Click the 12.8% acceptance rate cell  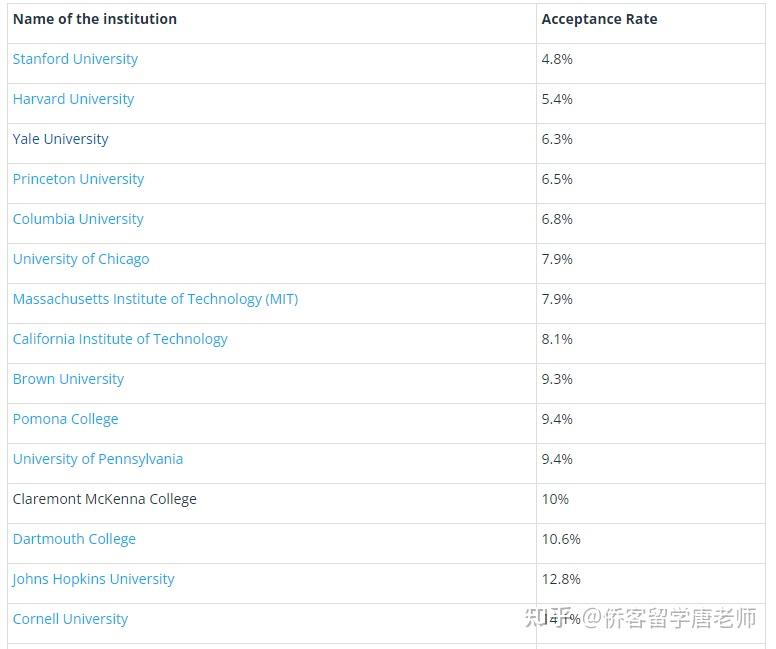pyautogui.click(x=561, y=579)
